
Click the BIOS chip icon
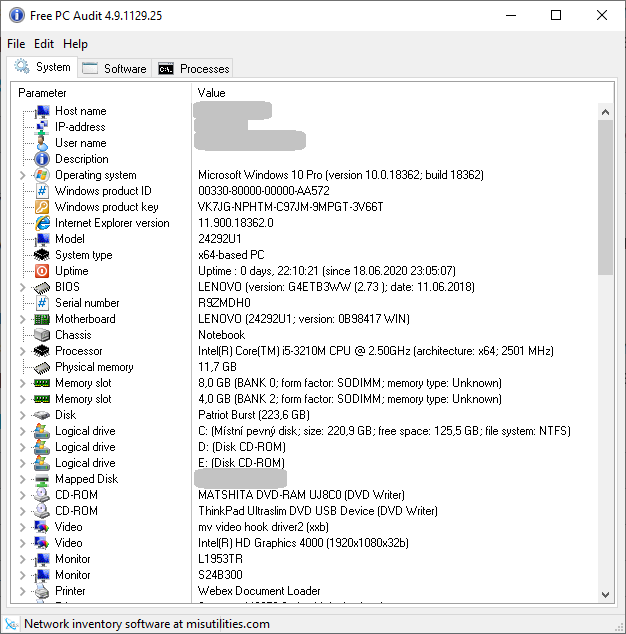42,287
